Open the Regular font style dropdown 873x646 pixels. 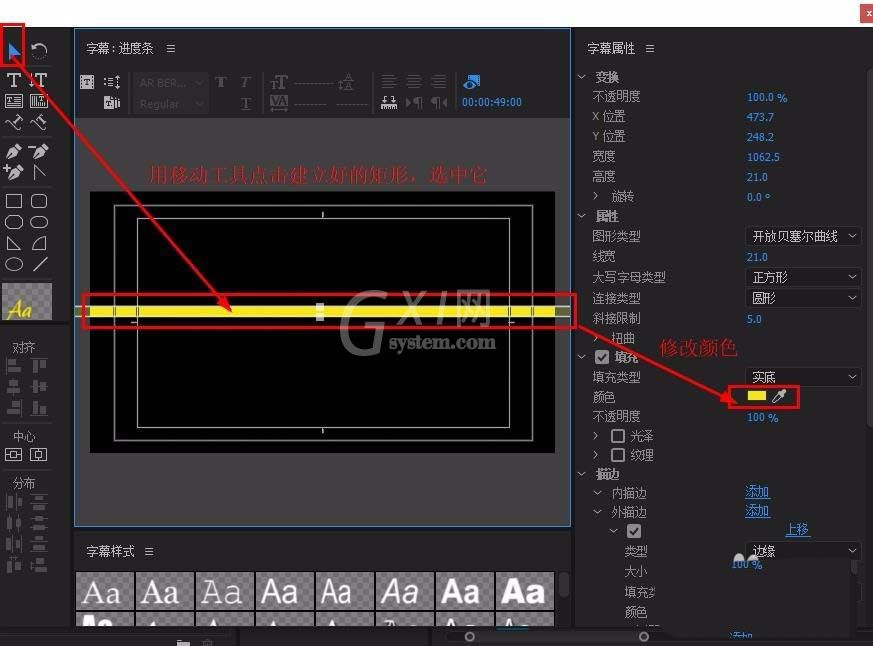pos(170,104)
